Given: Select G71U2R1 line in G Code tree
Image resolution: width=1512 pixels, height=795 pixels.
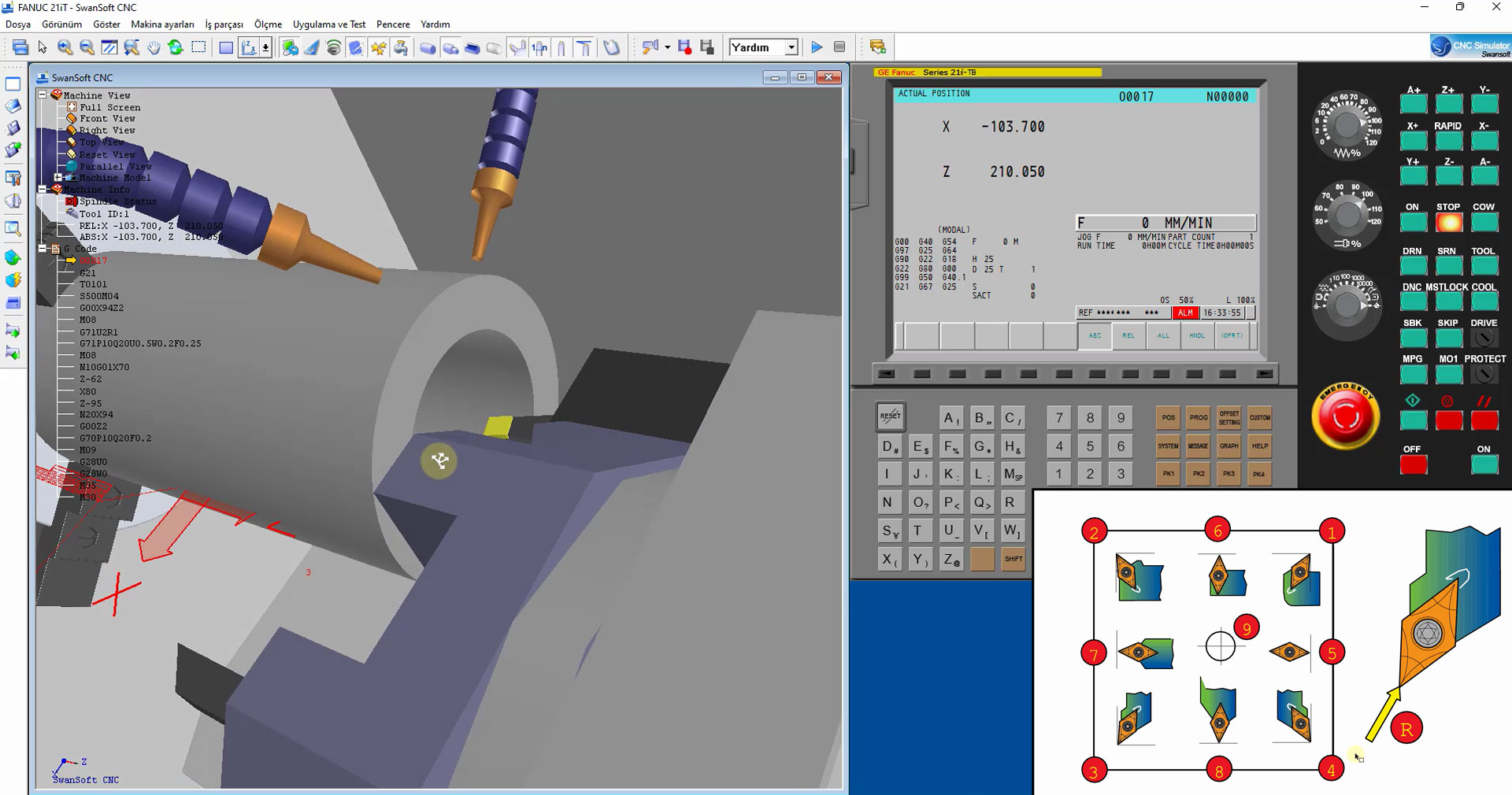Looking at the screenshot, I should point(98,332).
